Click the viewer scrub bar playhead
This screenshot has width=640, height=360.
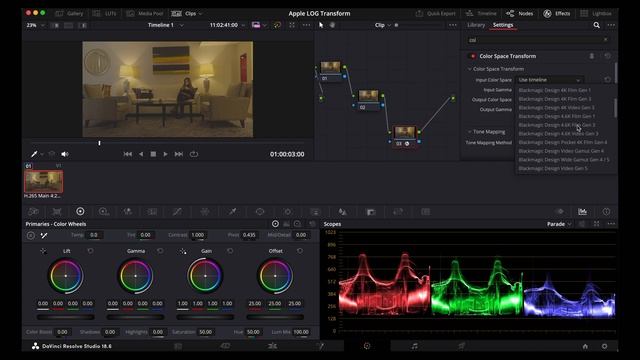point(99,143)
